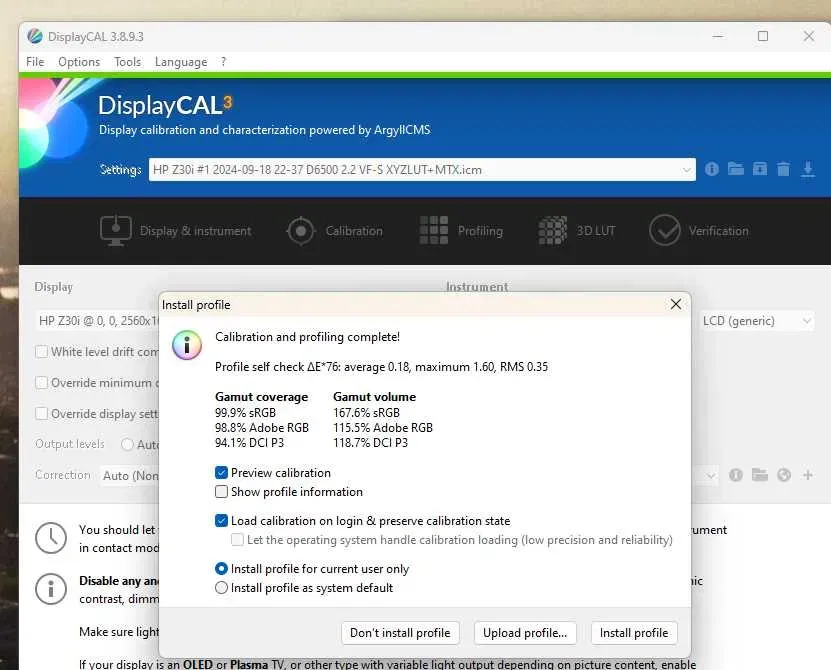Click the 98.8% Adobe RGB coverage value
This screenshot has height=670, width=831.
tap(262, 427)
